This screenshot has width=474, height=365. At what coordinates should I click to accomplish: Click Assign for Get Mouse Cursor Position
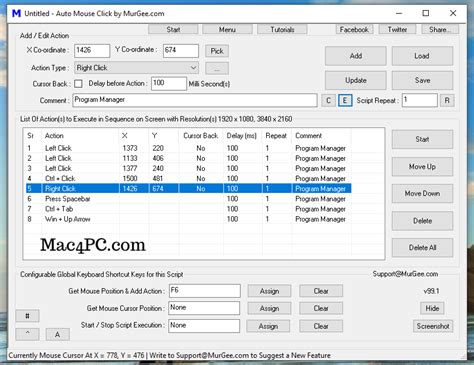269,308
